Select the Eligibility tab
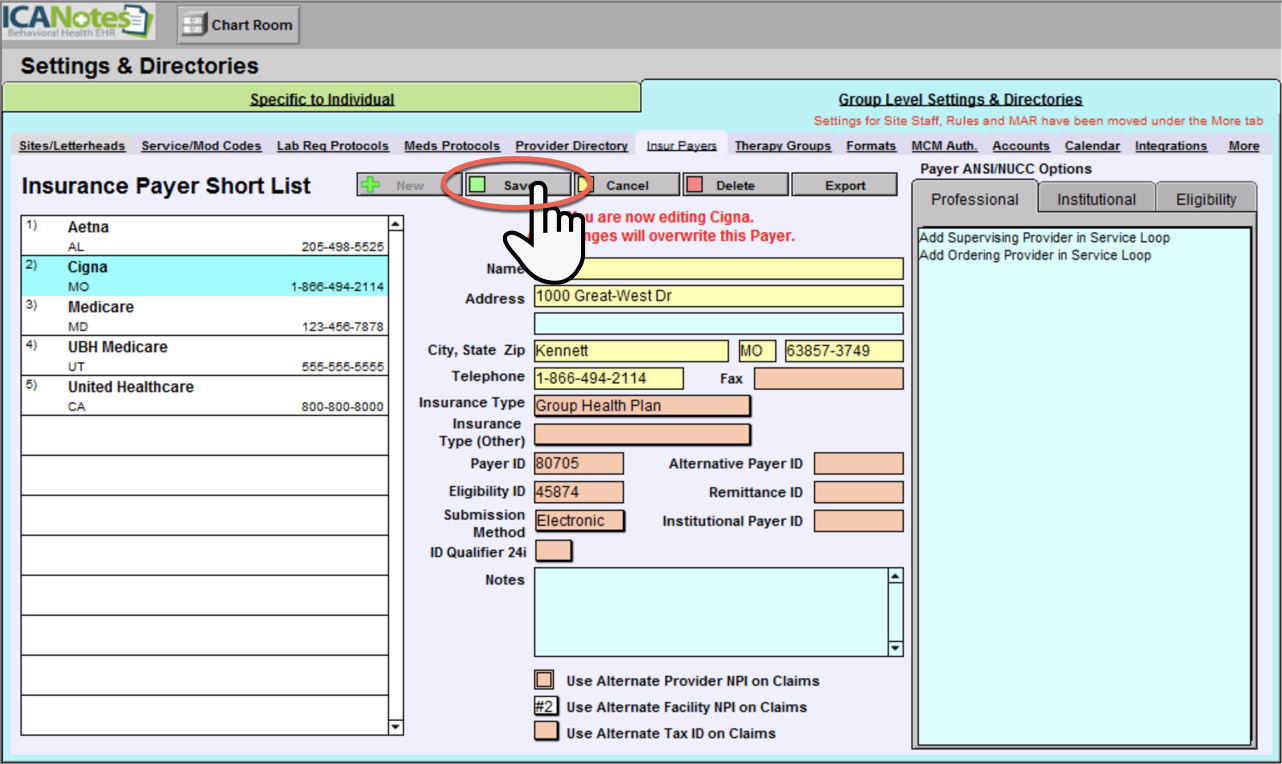 (x=1205, y=199)
